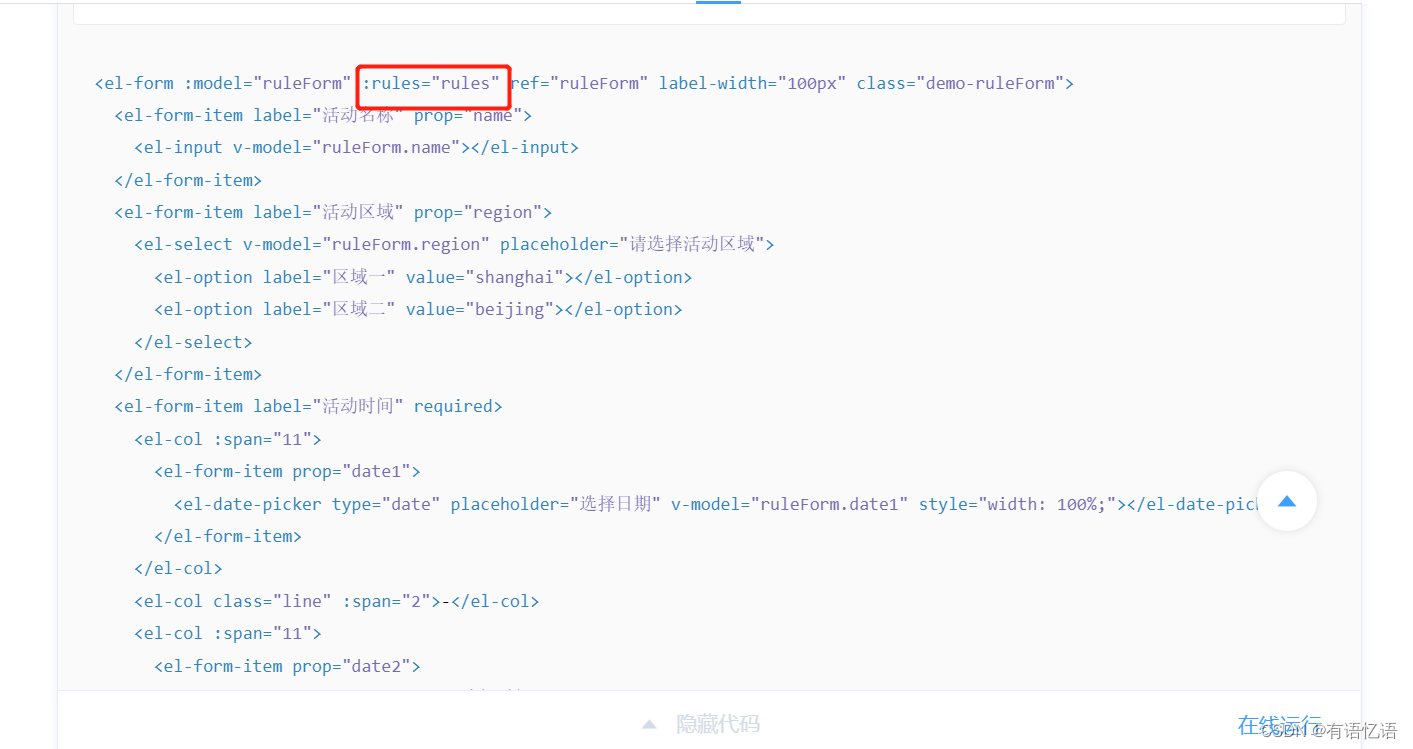Click the closing </el-select> tag
This screenshot has height=749, width=1413.
coord(193,342)
